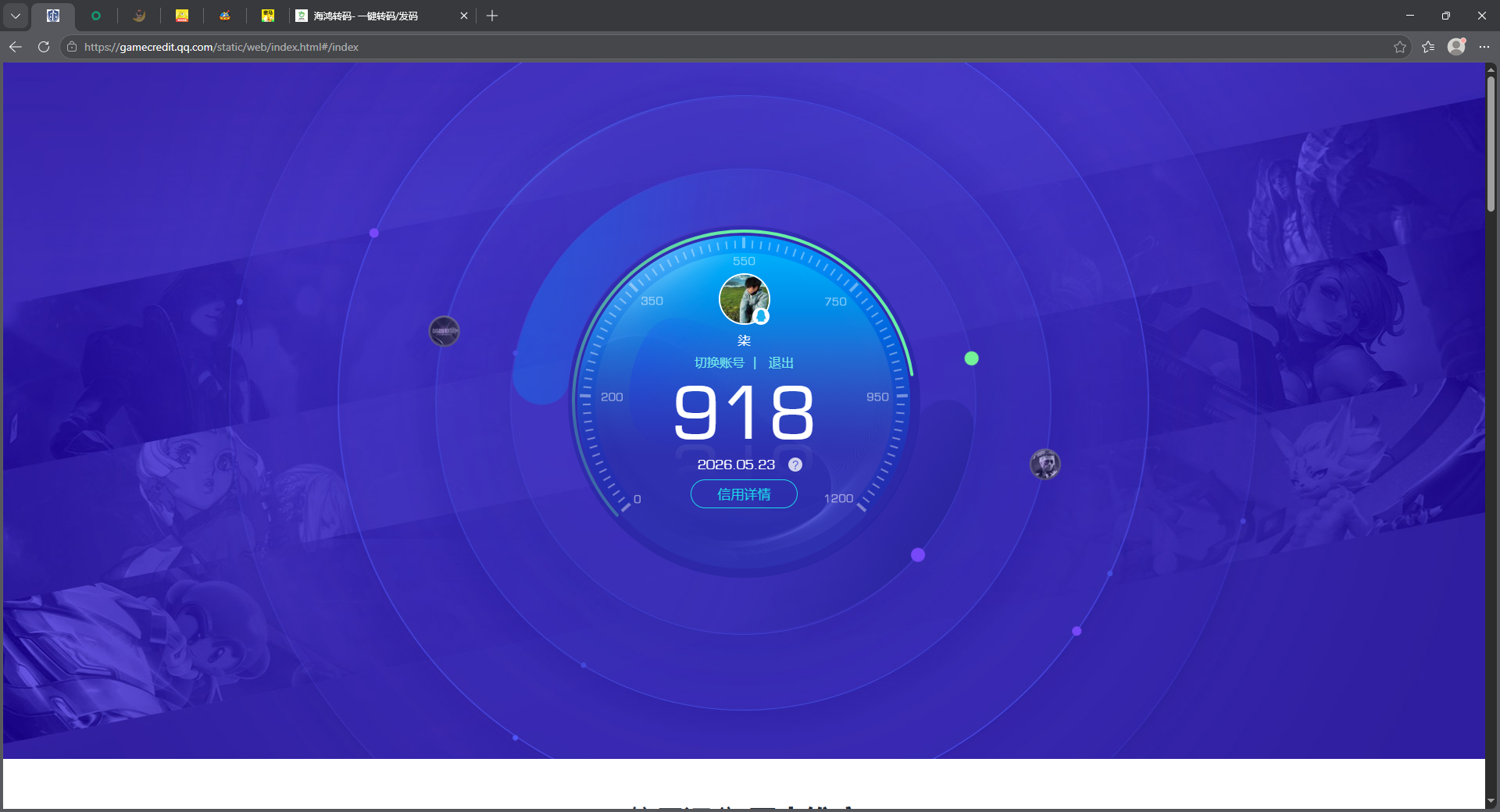This screenshot has width=1500, height=812.
Task: Click the 750 gauge label
Action: (x=835, y=302)
